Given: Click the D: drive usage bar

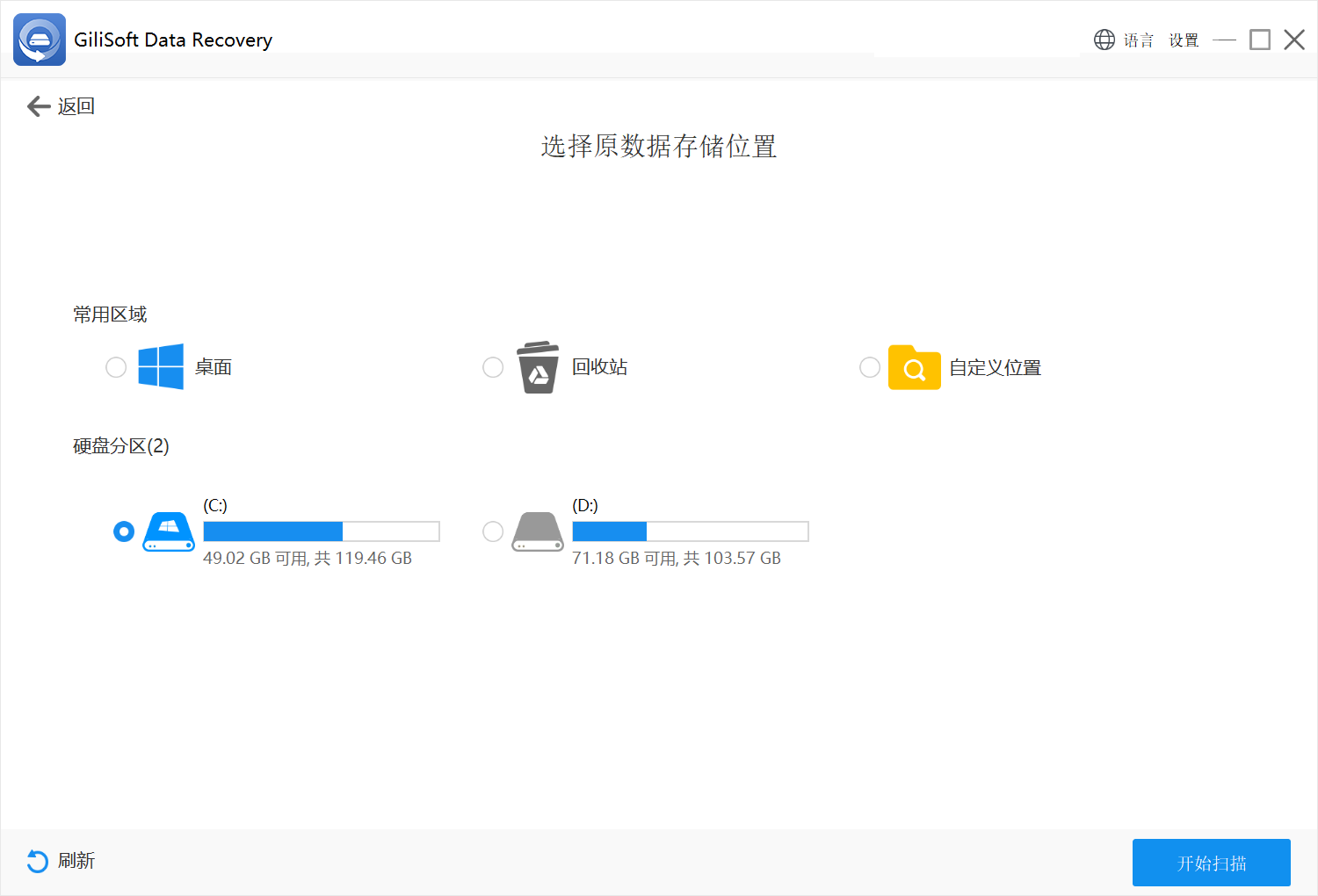Looking at the screenshot, I should [691, 531].
